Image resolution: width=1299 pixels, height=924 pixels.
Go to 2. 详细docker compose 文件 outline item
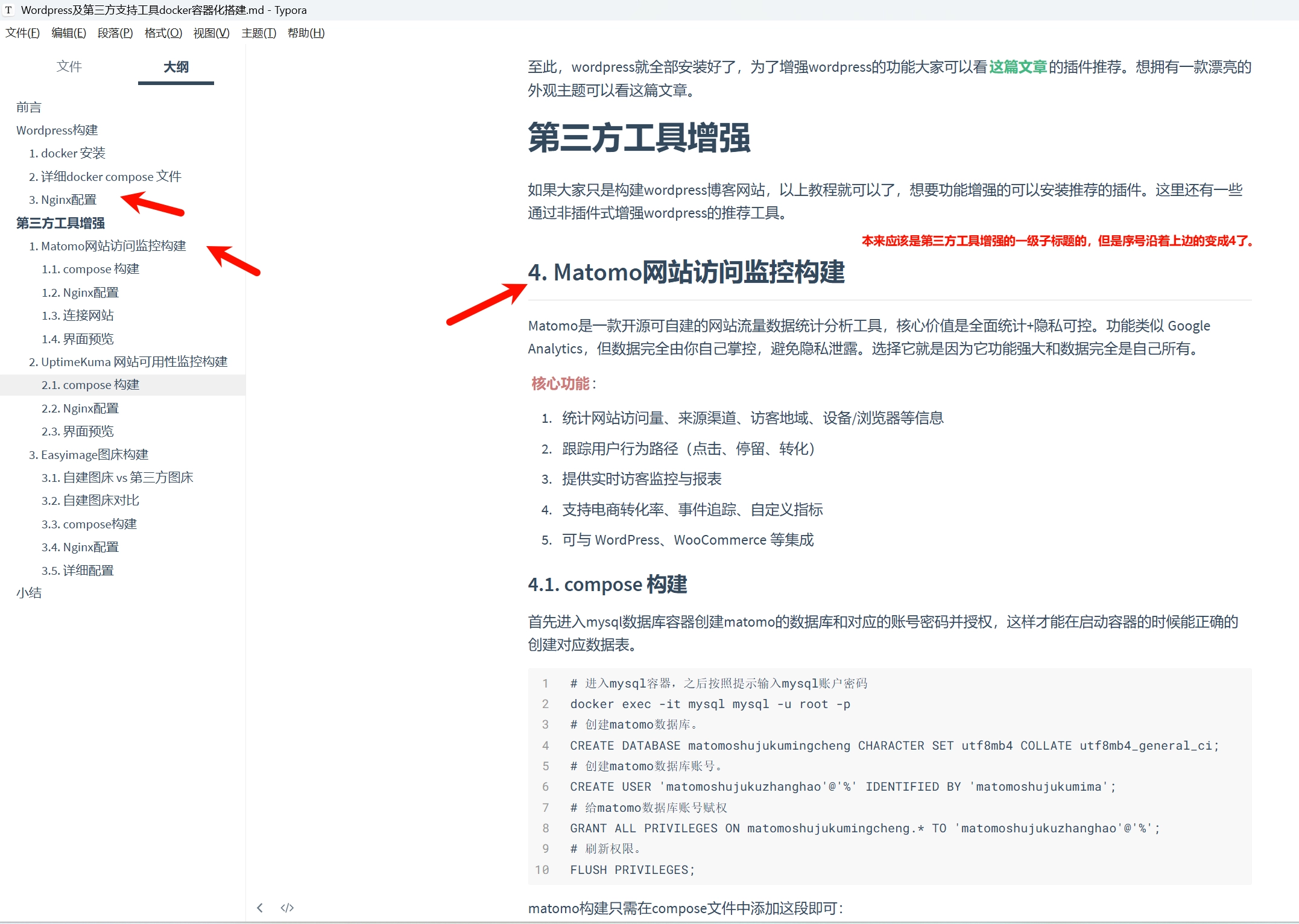click(105, 177)
